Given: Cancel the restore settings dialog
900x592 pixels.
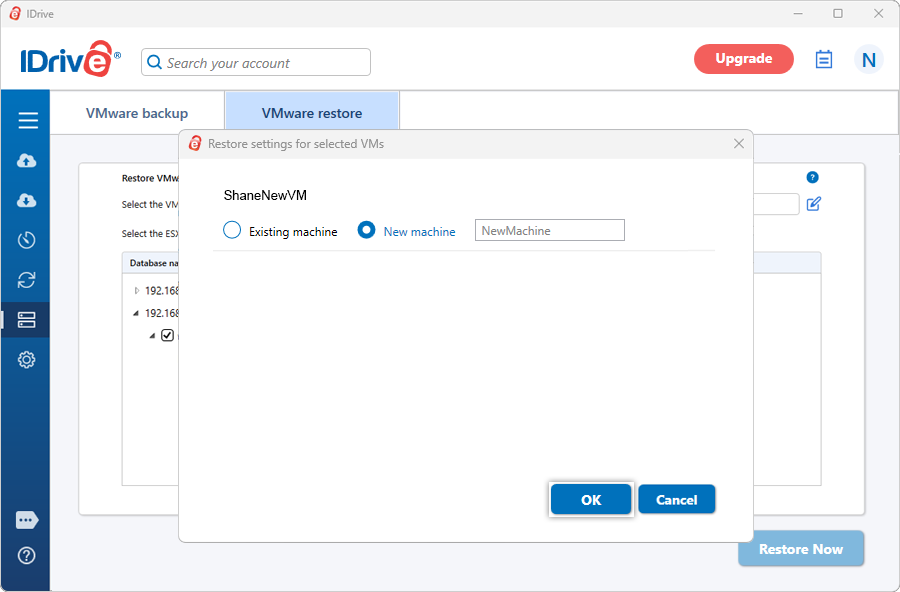Looking at the screenshot, I should [677, 500].
